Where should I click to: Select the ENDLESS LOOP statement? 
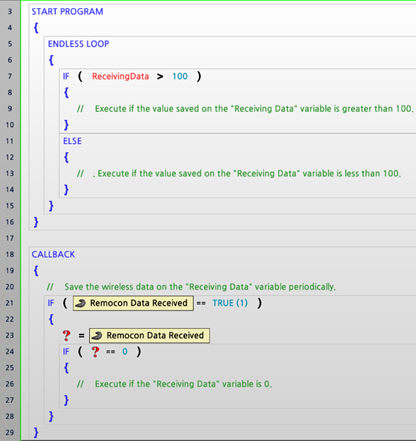[x=78, y=44]
